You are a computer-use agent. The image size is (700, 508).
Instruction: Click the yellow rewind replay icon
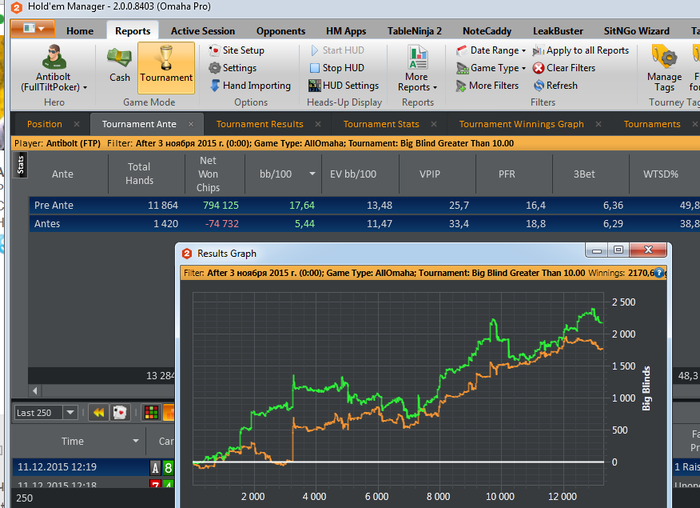point(99,412)
